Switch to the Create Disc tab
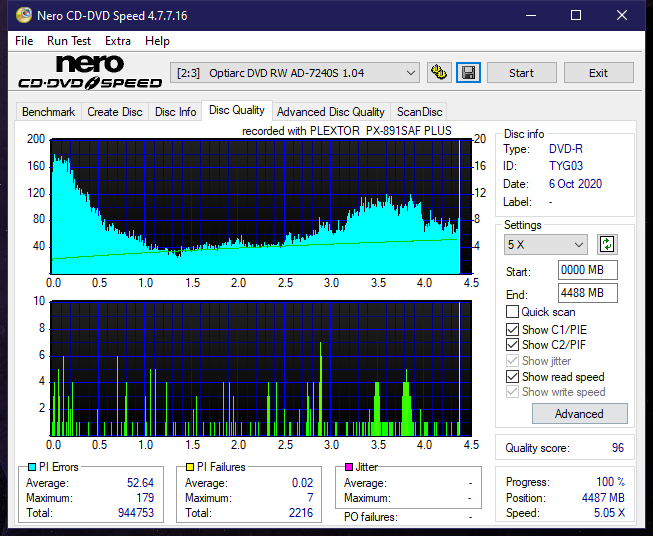 coord(115,112)
